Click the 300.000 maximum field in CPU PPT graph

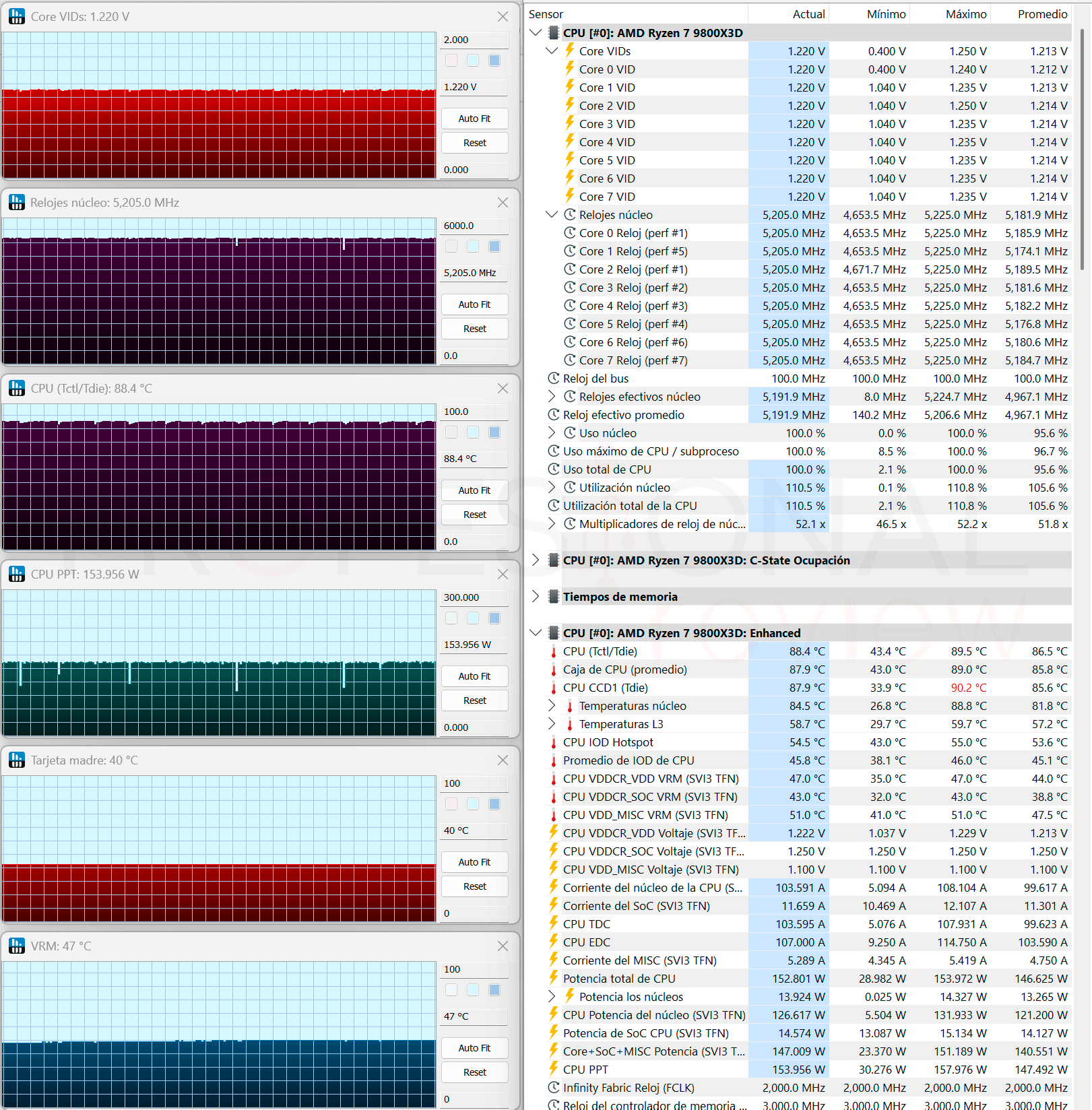(x=474, y=597)
